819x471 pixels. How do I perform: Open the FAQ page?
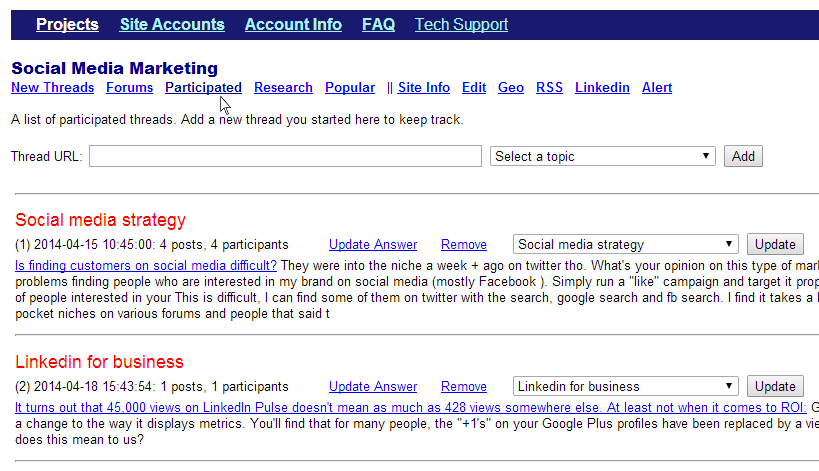click(378, 25)
